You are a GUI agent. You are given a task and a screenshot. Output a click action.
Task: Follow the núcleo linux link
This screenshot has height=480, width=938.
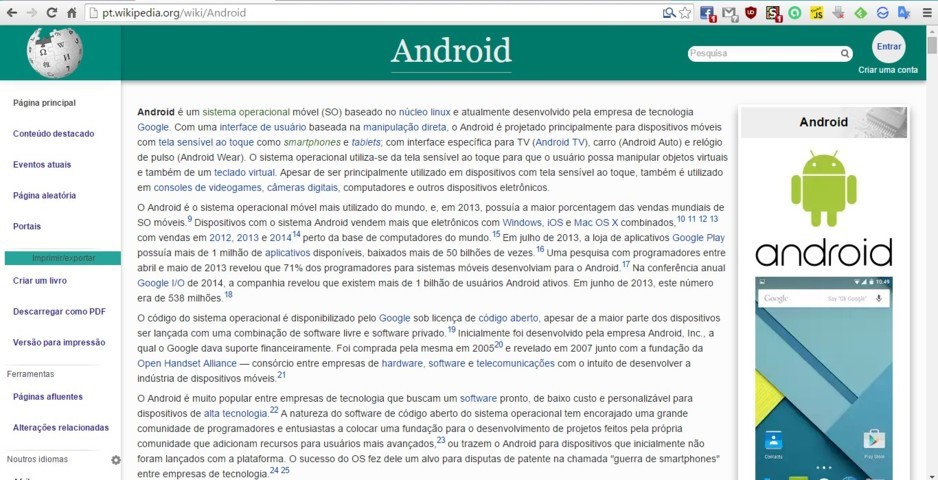coord(425,112)
